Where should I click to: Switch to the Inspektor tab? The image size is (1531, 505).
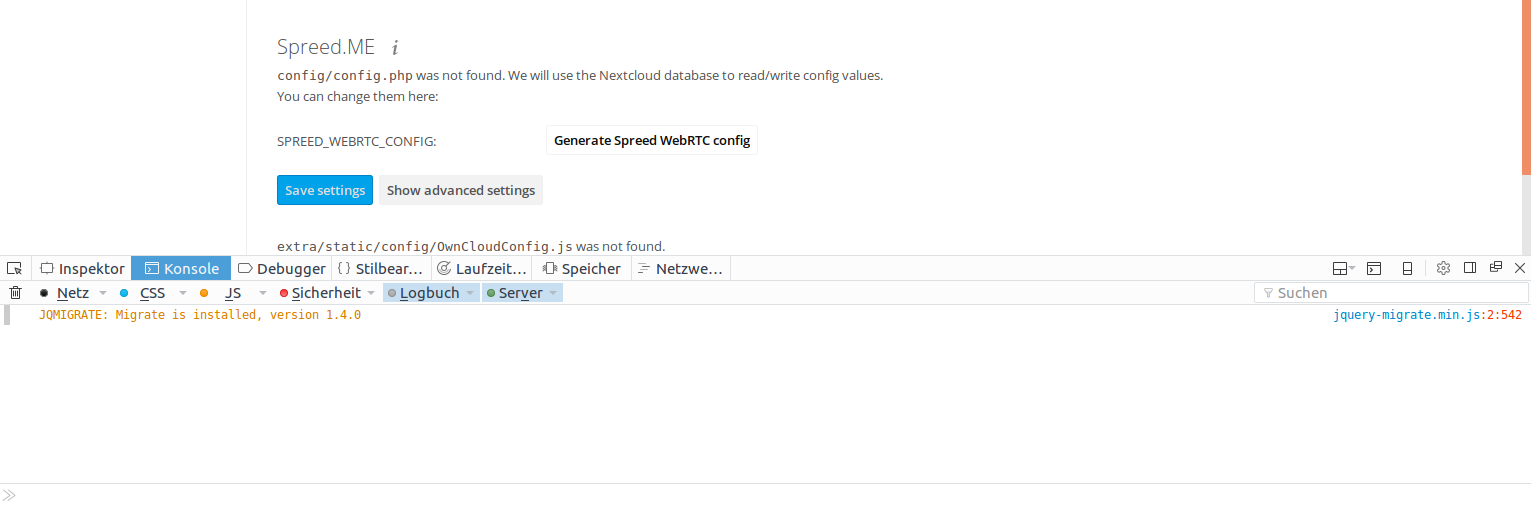pos(82,268)
